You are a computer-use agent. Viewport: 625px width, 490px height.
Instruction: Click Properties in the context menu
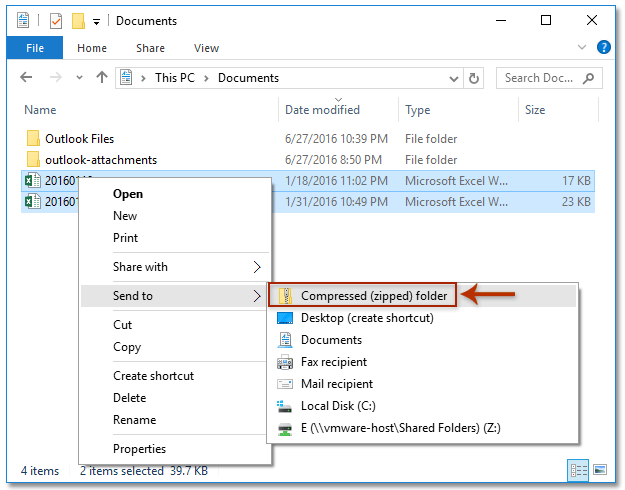tap(139, 449)
